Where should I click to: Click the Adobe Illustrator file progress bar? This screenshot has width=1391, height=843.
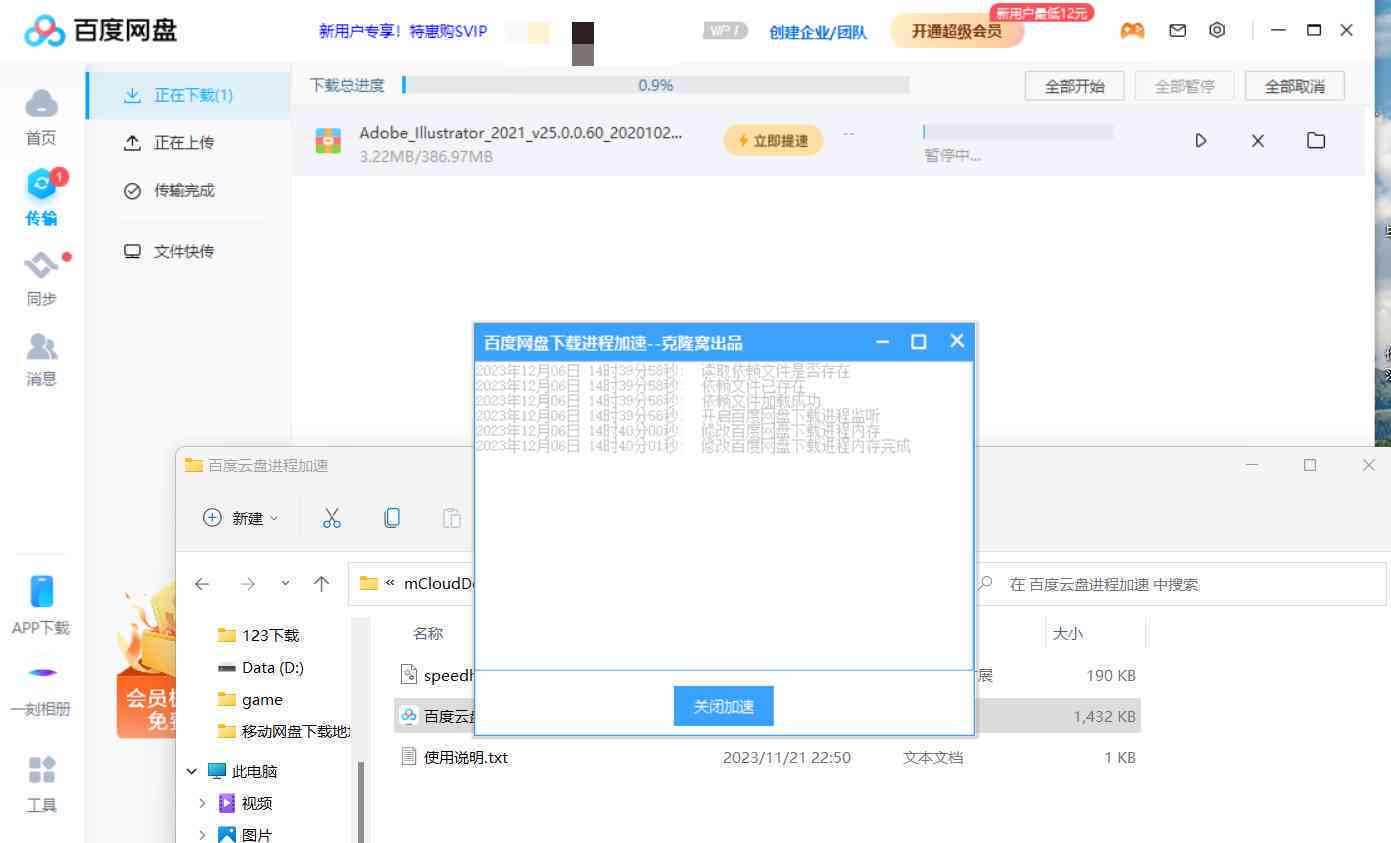pos(1018,132)
